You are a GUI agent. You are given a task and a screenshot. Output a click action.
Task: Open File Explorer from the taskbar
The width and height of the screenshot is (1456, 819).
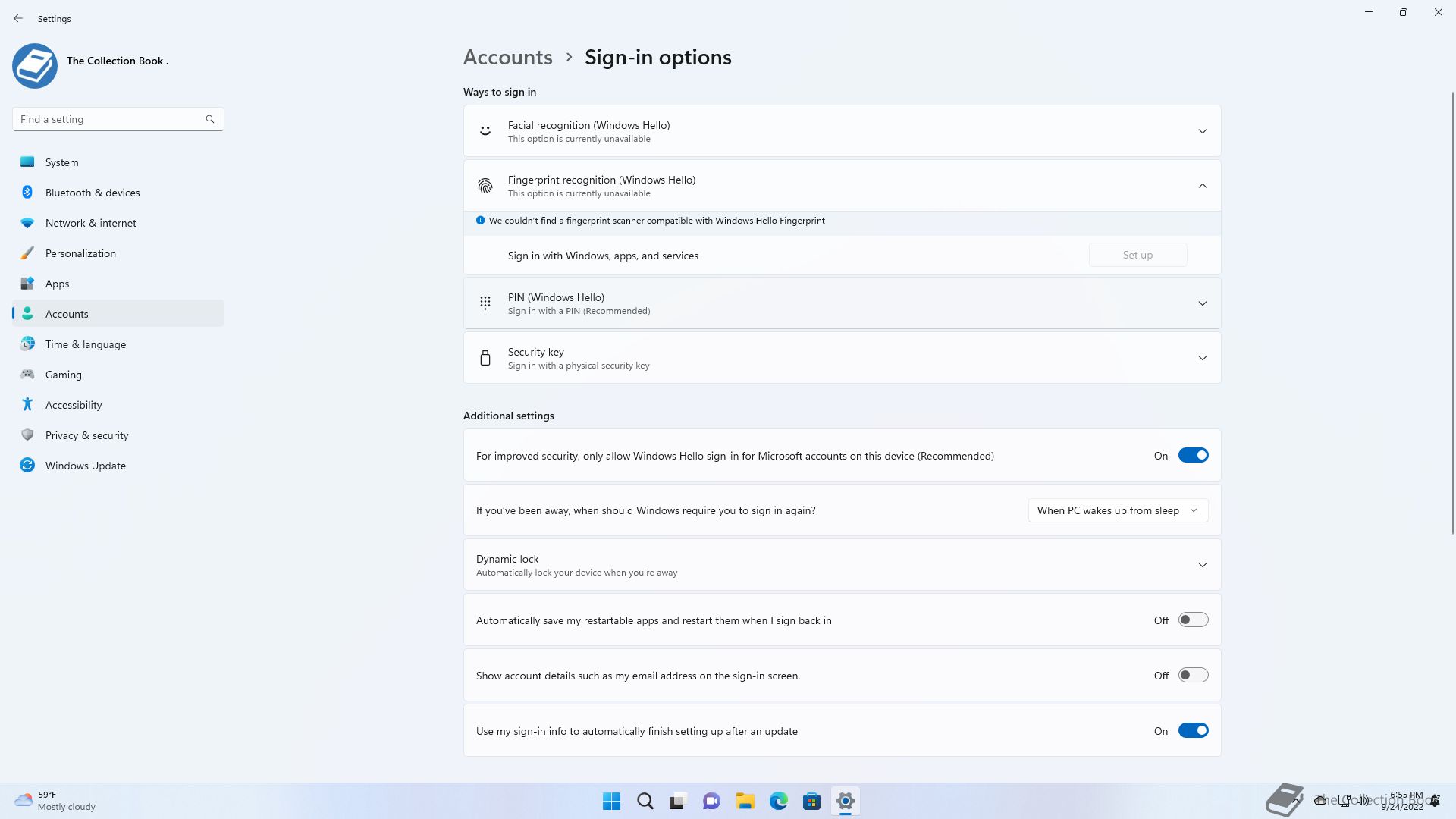tap(745, 801)
